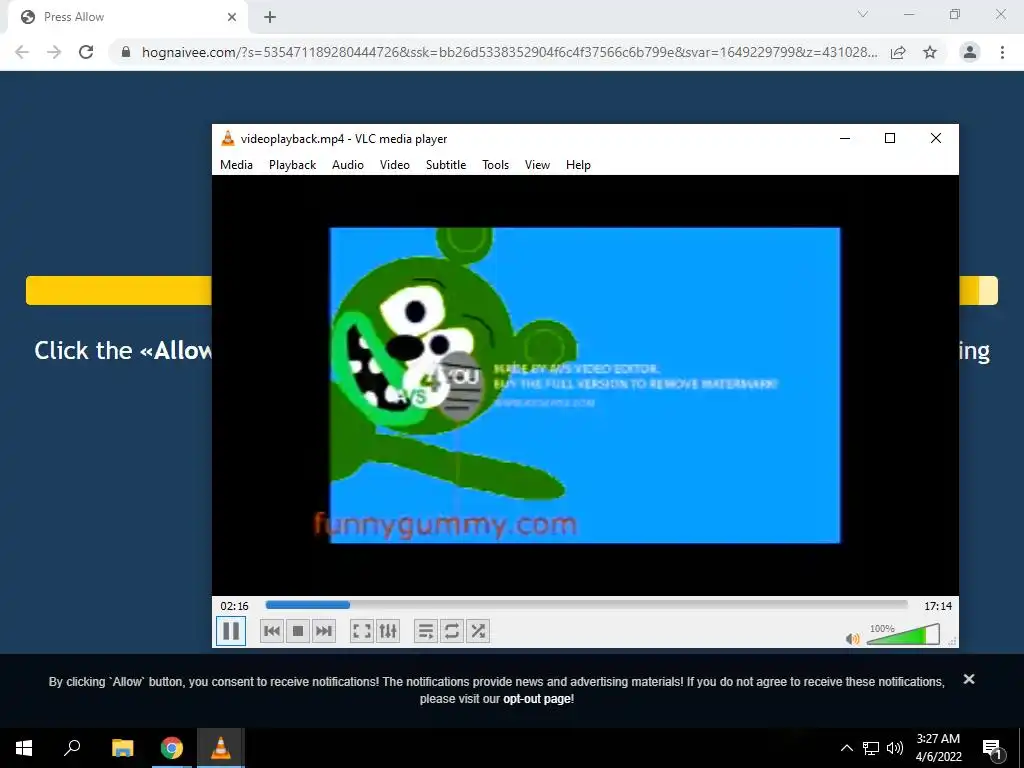Skip to previous media in VLC
The width and height of the screenshot is (1024, 768).
tap(272, 631)
